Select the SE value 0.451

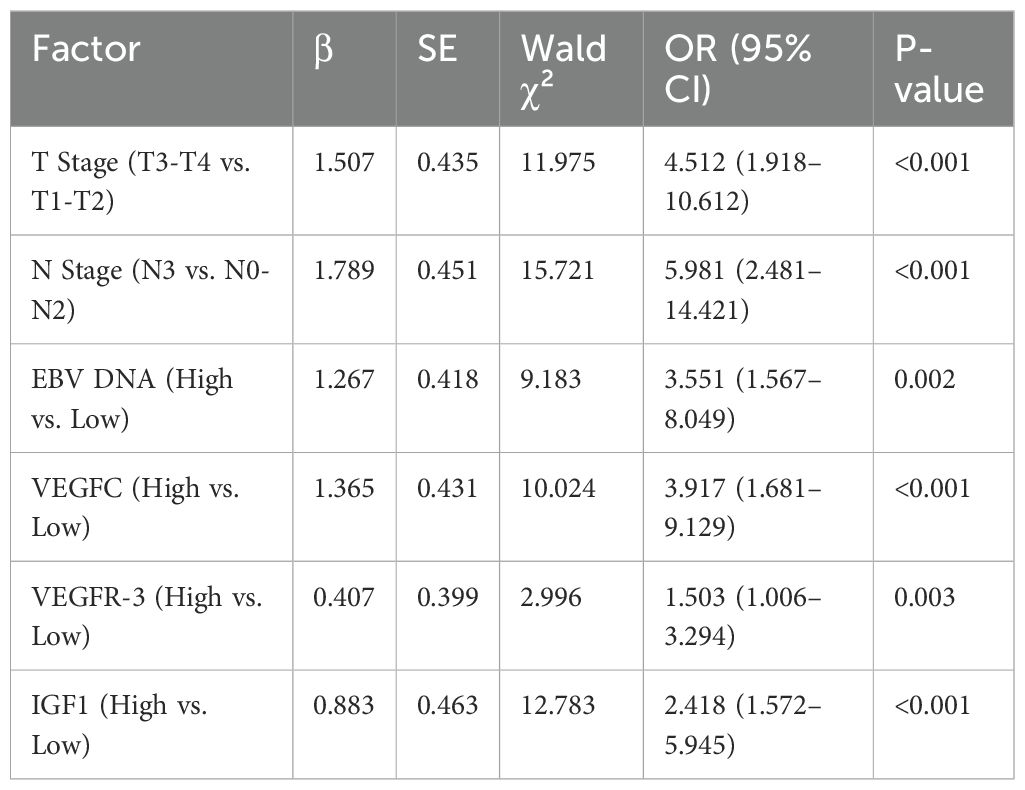pyautogui.click(x=446, y=271)
